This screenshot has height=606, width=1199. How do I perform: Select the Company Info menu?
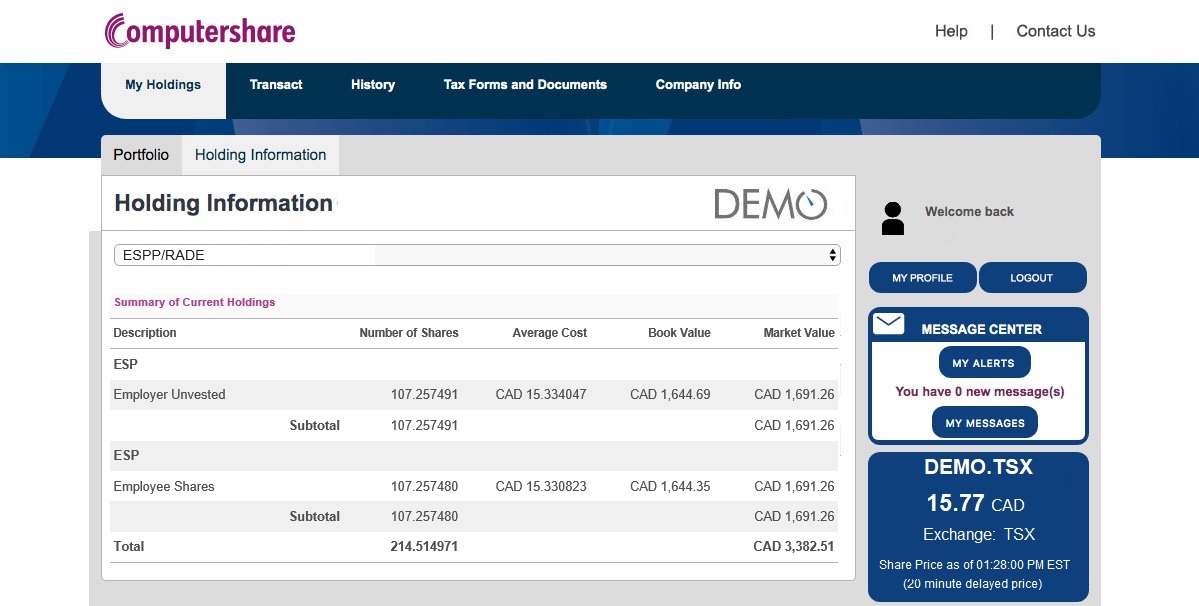pos(698,85)
